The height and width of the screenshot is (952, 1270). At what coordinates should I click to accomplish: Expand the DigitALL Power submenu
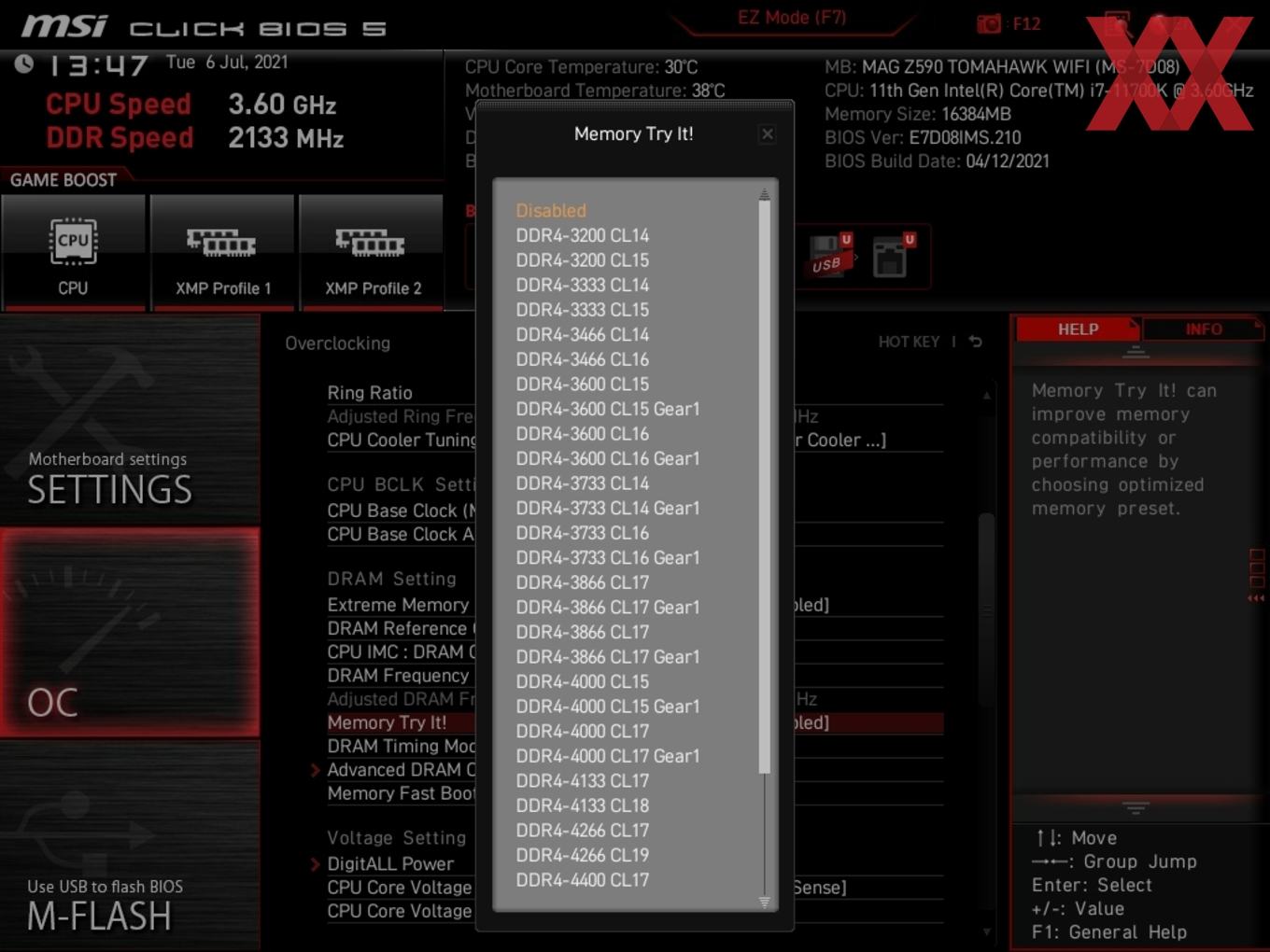[x=390, y=864]
